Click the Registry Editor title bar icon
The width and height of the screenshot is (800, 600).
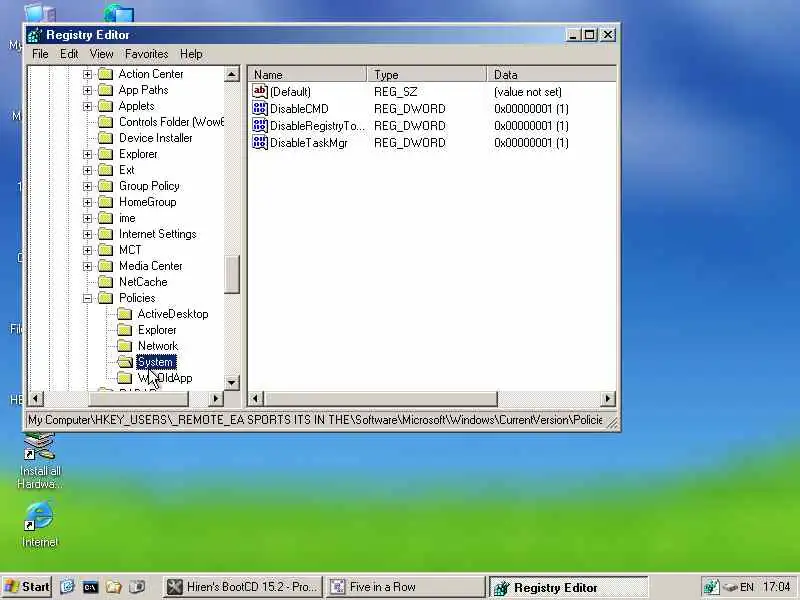pyautogui.click(x=35, y=35)
